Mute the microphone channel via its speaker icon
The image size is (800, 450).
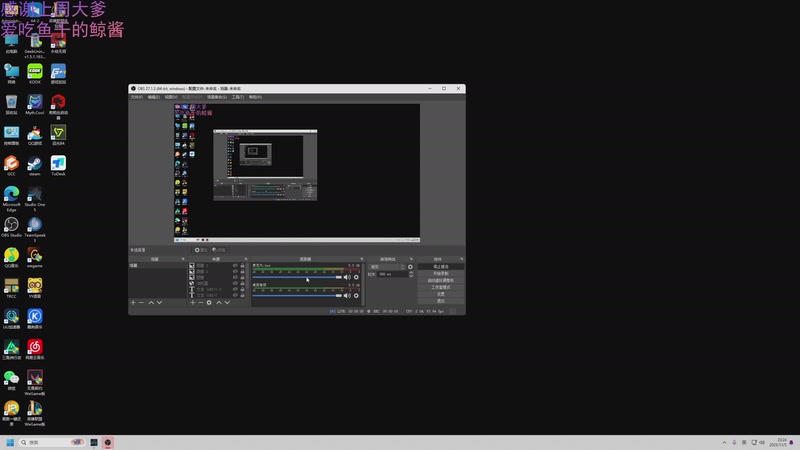(347, 277)
